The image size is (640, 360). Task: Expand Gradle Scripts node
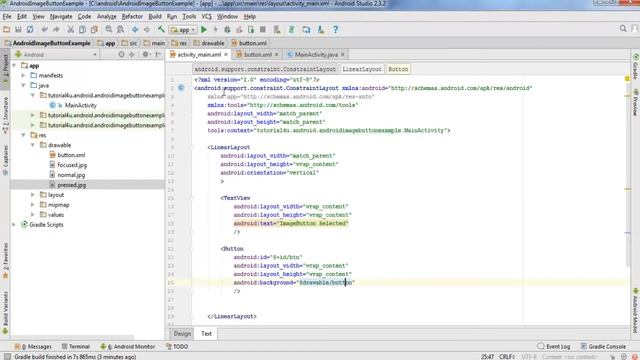click(x=14, y=224)
